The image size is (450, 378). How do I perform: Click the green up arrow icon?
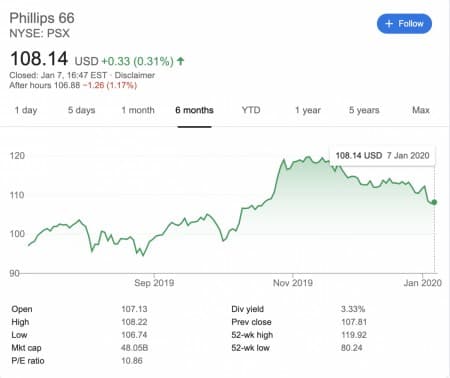tap(180, 61)
